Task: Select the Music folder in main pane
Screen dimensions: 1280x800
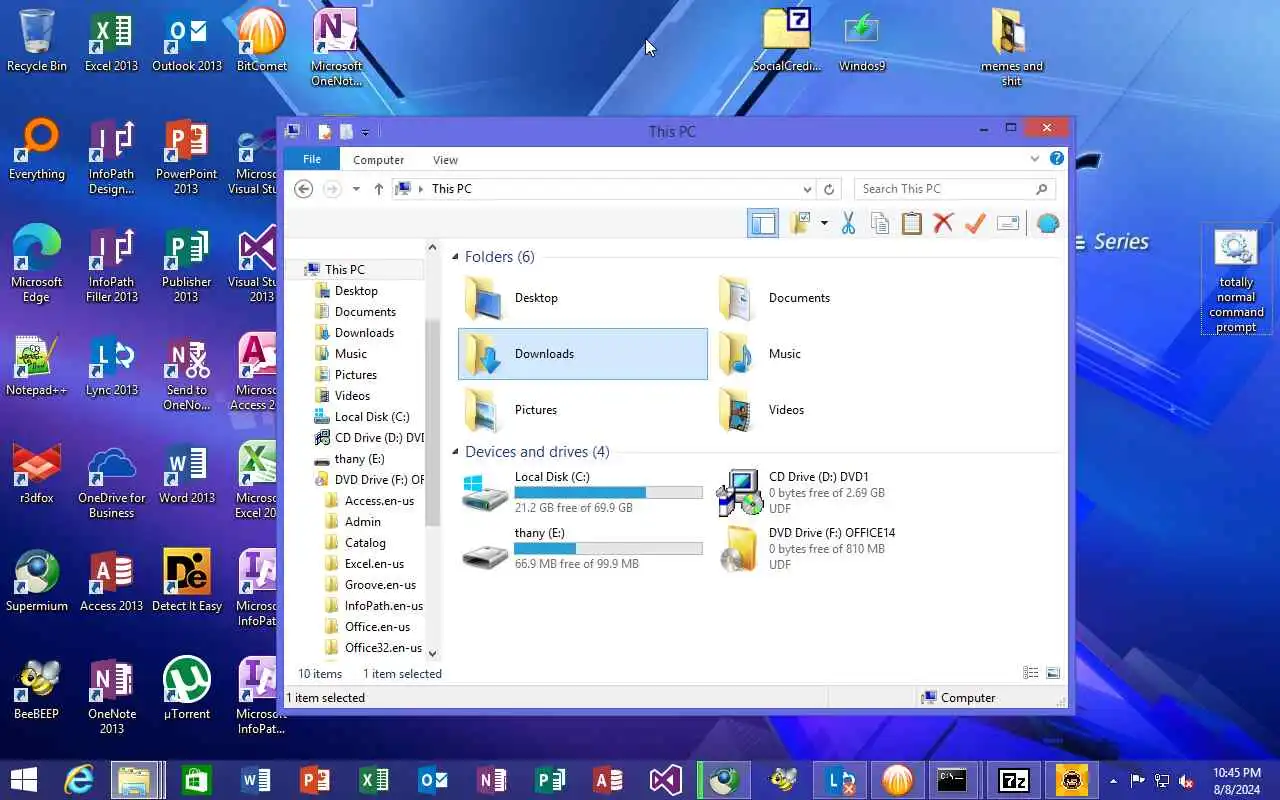Action: (837, 354)
